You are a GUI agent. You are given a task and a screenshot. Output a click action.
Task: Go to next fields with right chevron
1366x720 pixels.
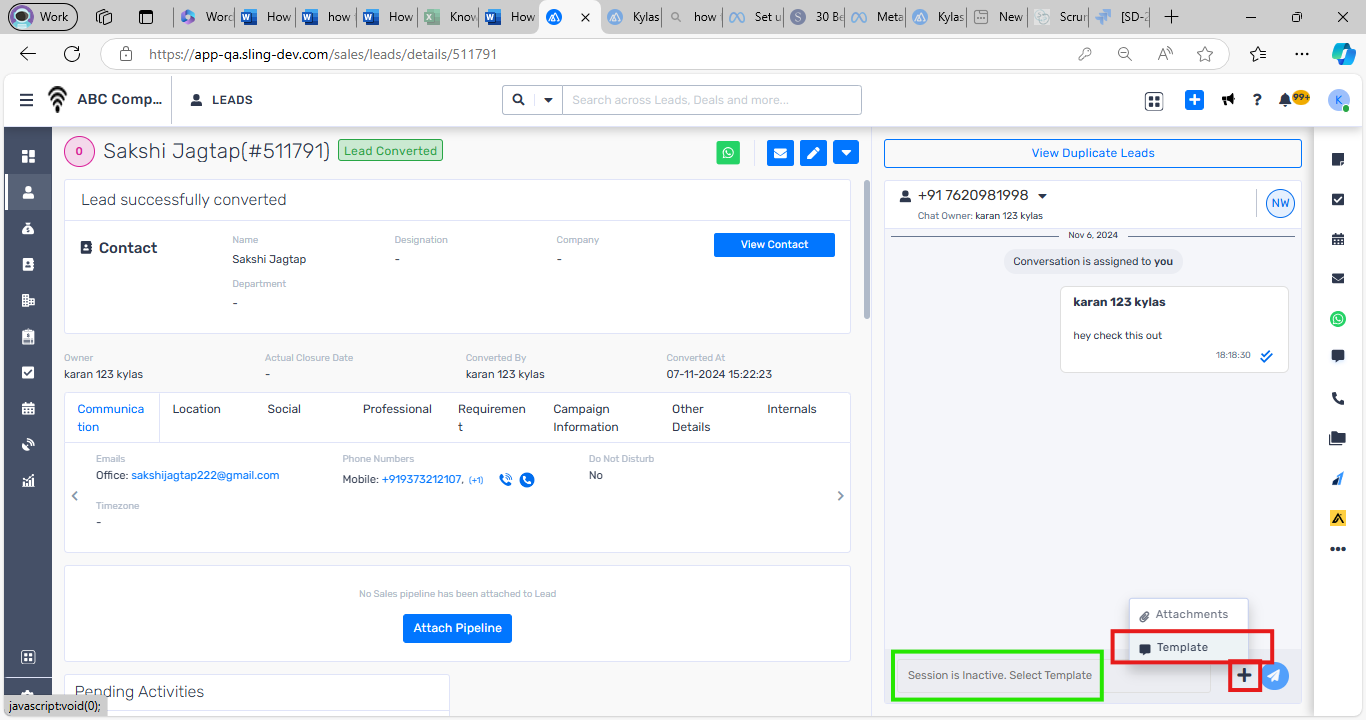click(840, 496)
